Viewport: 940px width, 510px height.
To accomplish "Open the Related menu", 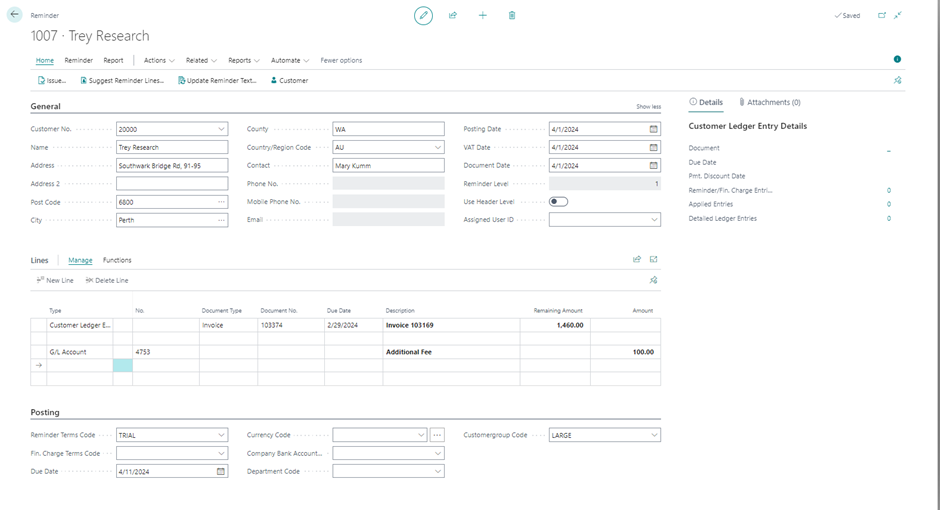I will pos(201,61).
